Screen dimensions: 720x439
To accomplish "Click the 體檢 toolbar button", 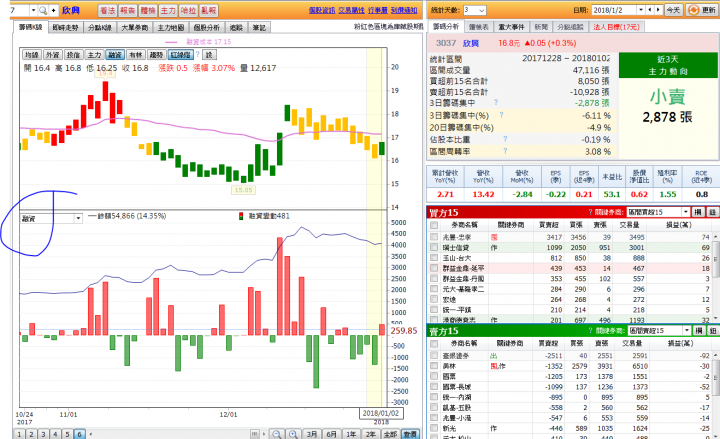I will (148, 10).
